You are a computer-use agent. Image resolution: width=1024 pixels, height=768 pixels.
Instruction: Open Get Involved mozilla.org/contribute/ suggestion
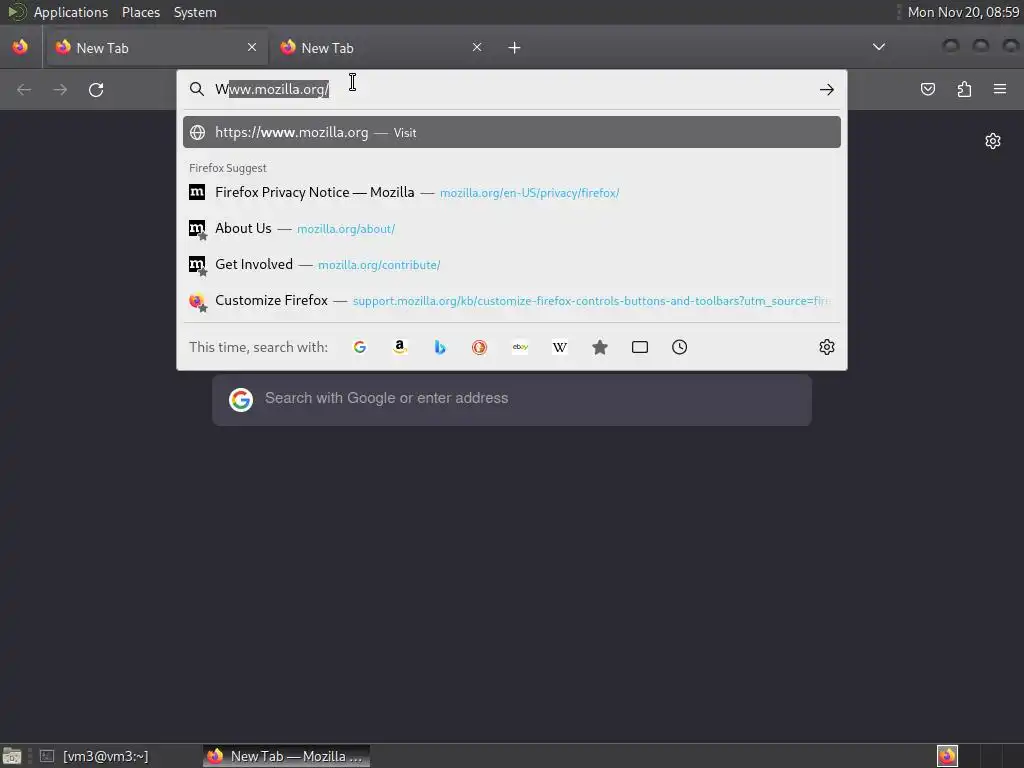pos(512,264)
